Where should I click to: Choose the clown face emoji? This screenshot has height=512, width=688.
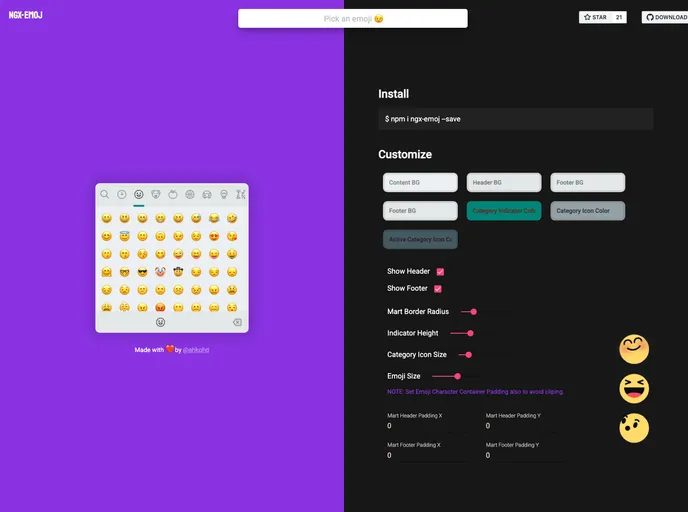160,272
